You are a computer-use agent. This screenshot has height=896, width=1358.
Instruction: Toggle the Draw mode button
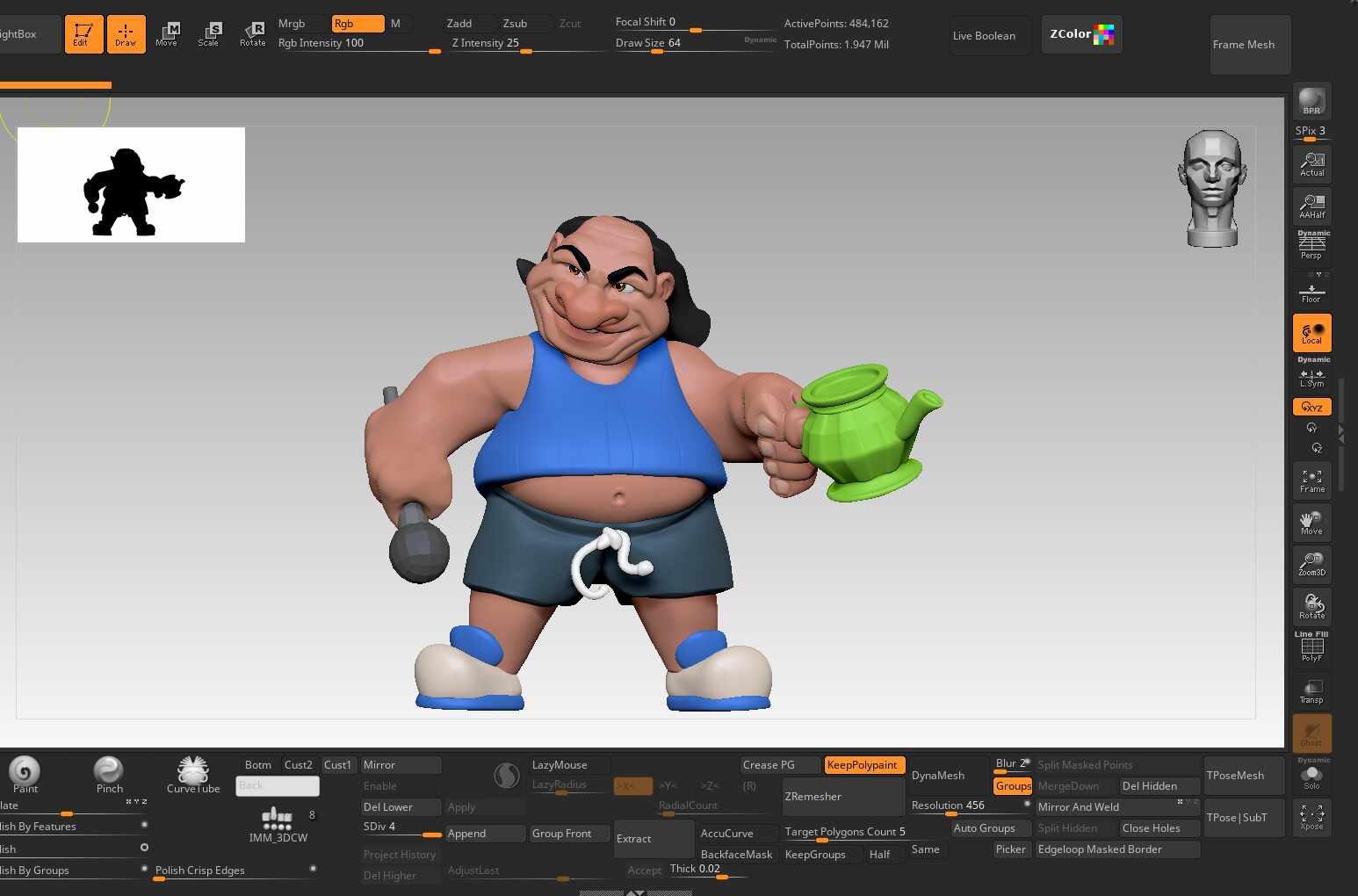point(126,34)
